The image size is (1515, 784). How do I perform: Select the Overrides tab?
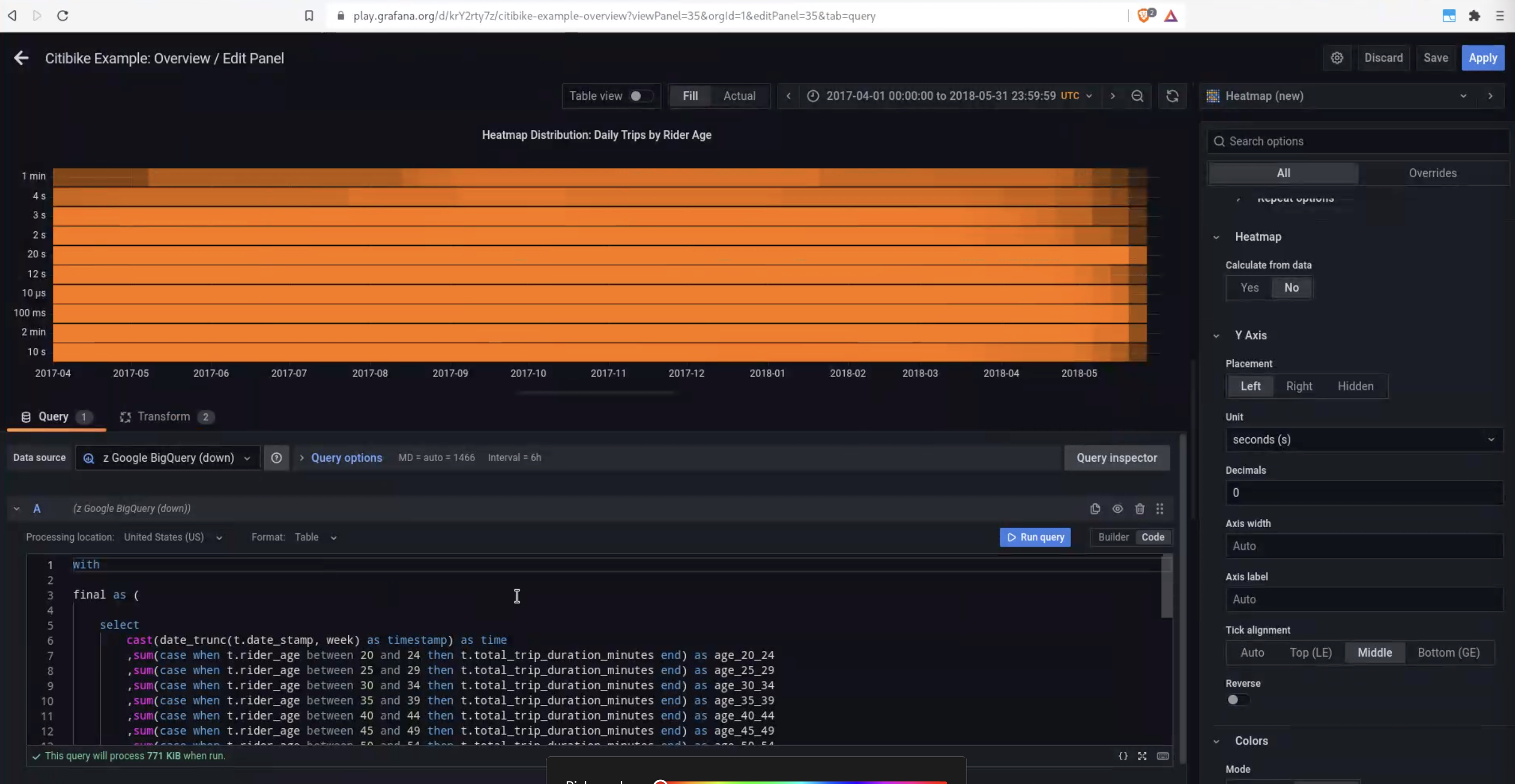[x=1433, y=172]
